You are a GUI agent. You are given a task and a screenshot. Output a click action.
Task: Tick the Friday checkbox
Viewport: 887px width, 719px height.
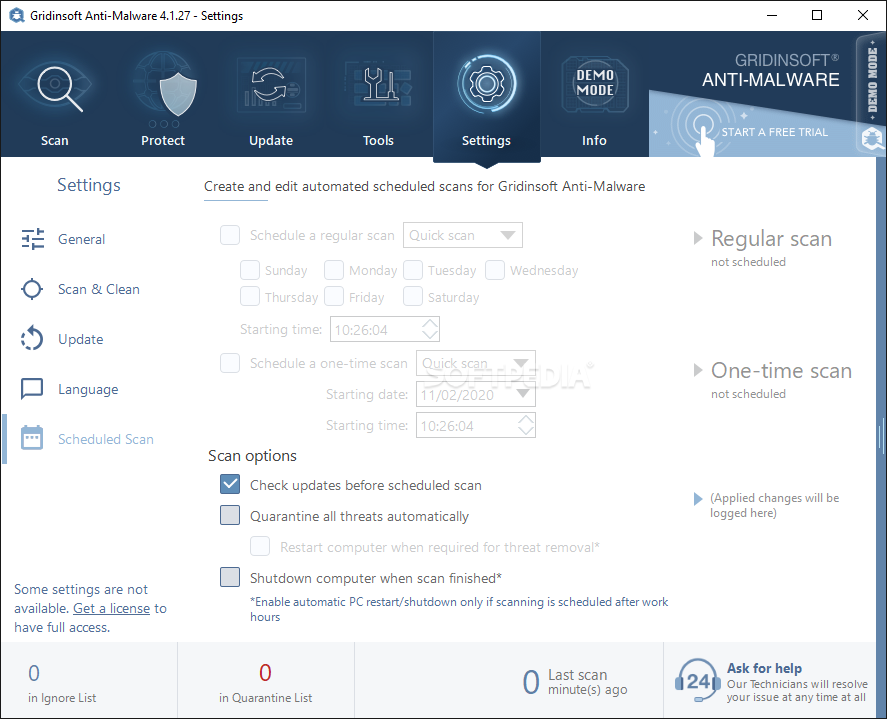[x=334, y=297]
